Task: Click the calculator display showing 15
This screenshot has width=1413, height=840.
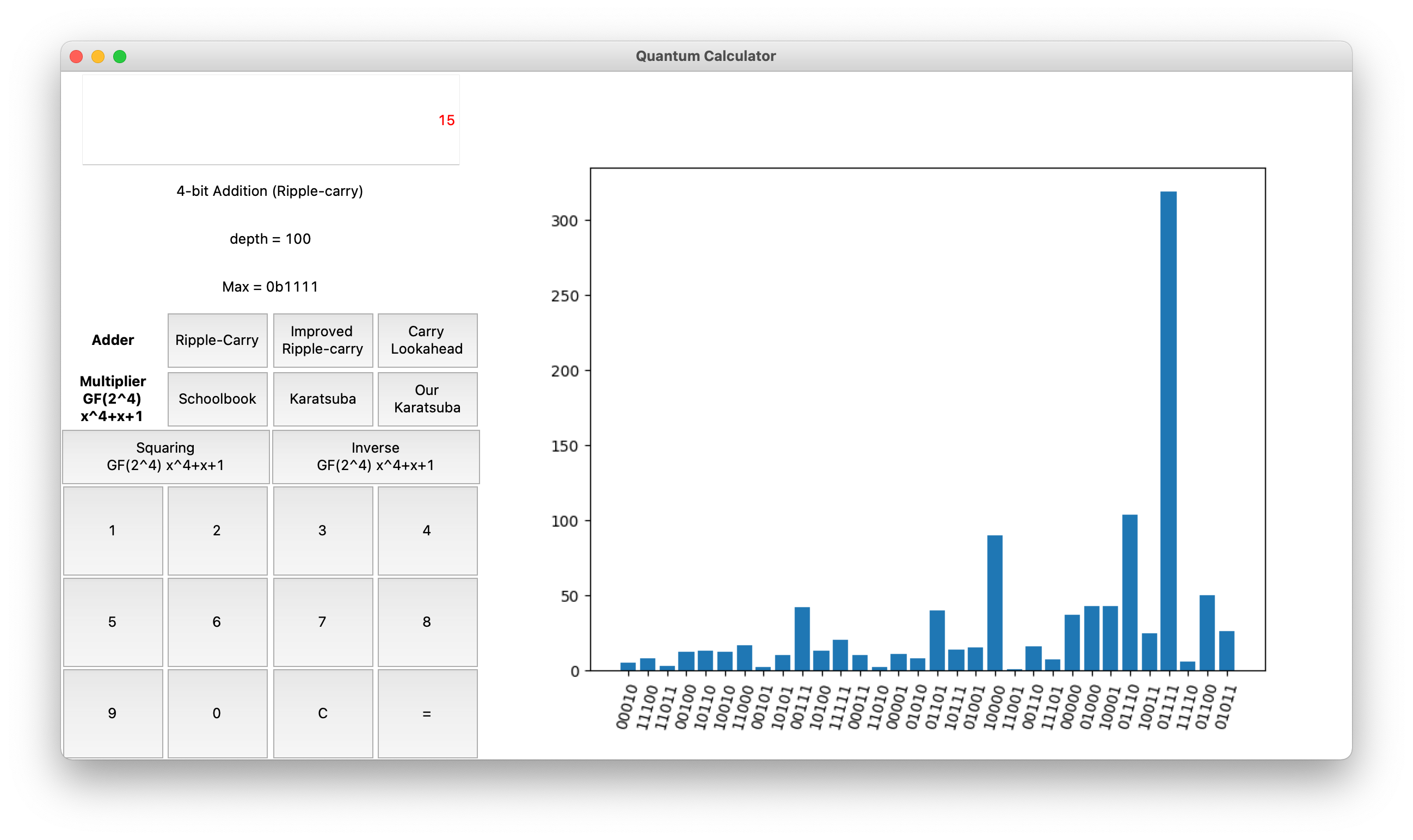Action: coord(270,120)
